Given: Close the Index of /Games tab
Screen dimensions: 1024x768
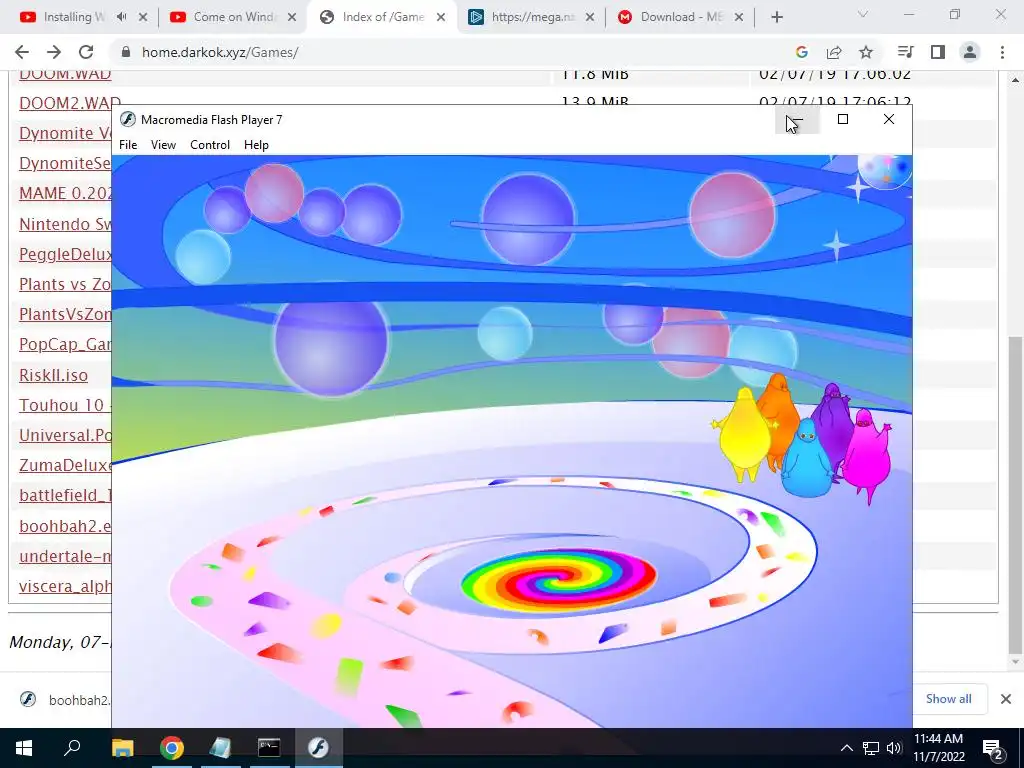Looking at the screenshot, I should [x=441, y=17].
